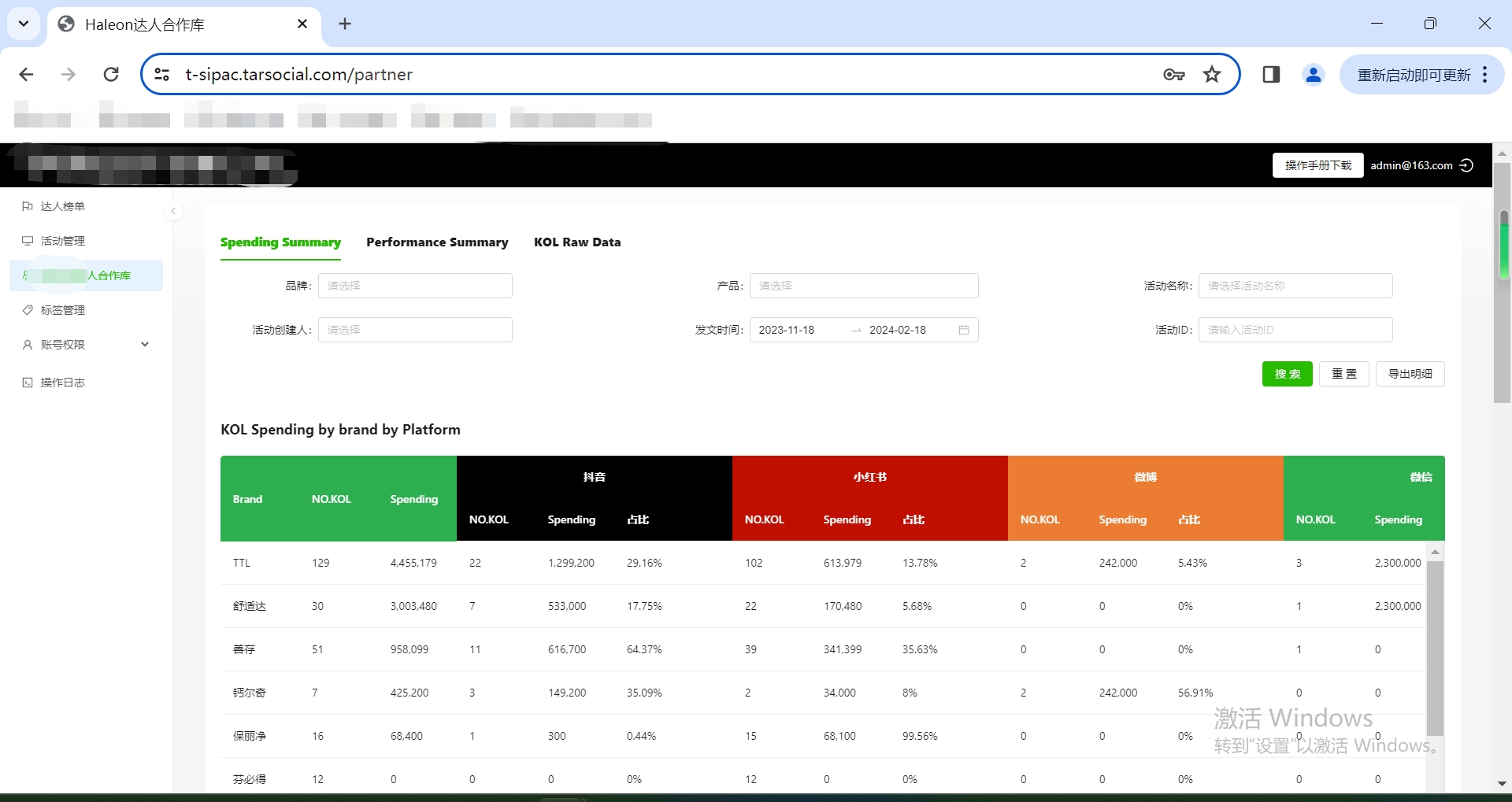Open the saved passwords key icon
This screenshot has height=802, width=1512.
point(1173,74)
